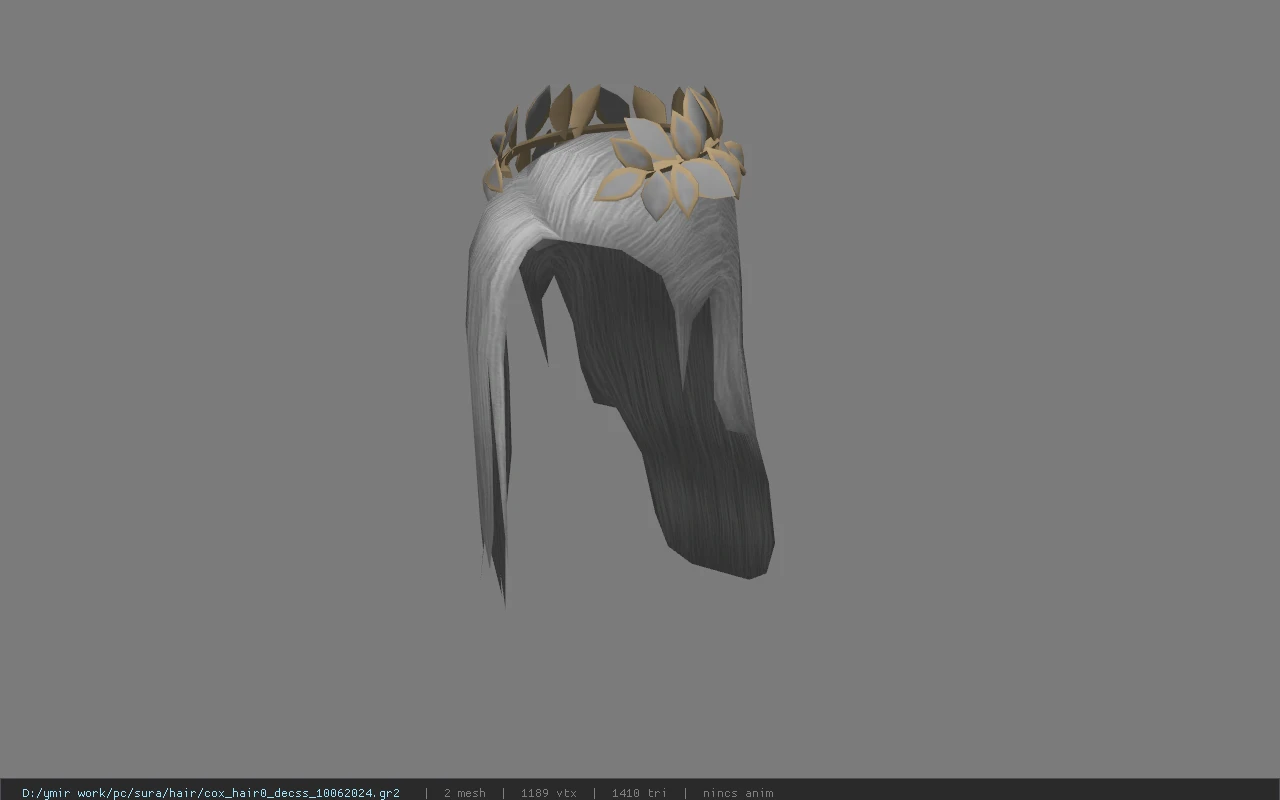Click the '1189 vtx' vertex count
This screenshot has width=1280, height=800.
[x=548, y=793]
